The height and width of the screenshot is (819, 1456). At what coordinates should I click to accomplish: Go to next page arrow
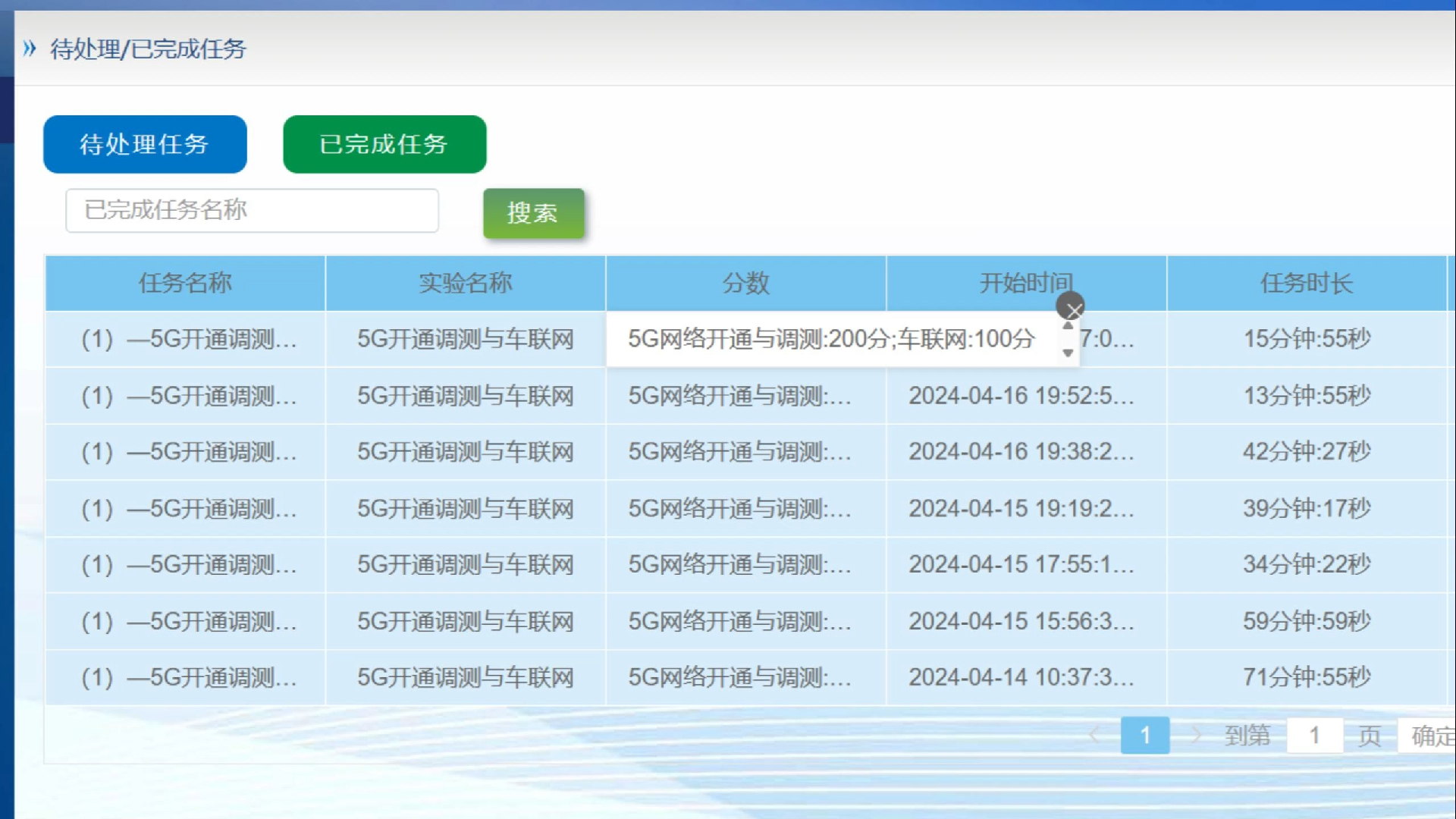1196,735
